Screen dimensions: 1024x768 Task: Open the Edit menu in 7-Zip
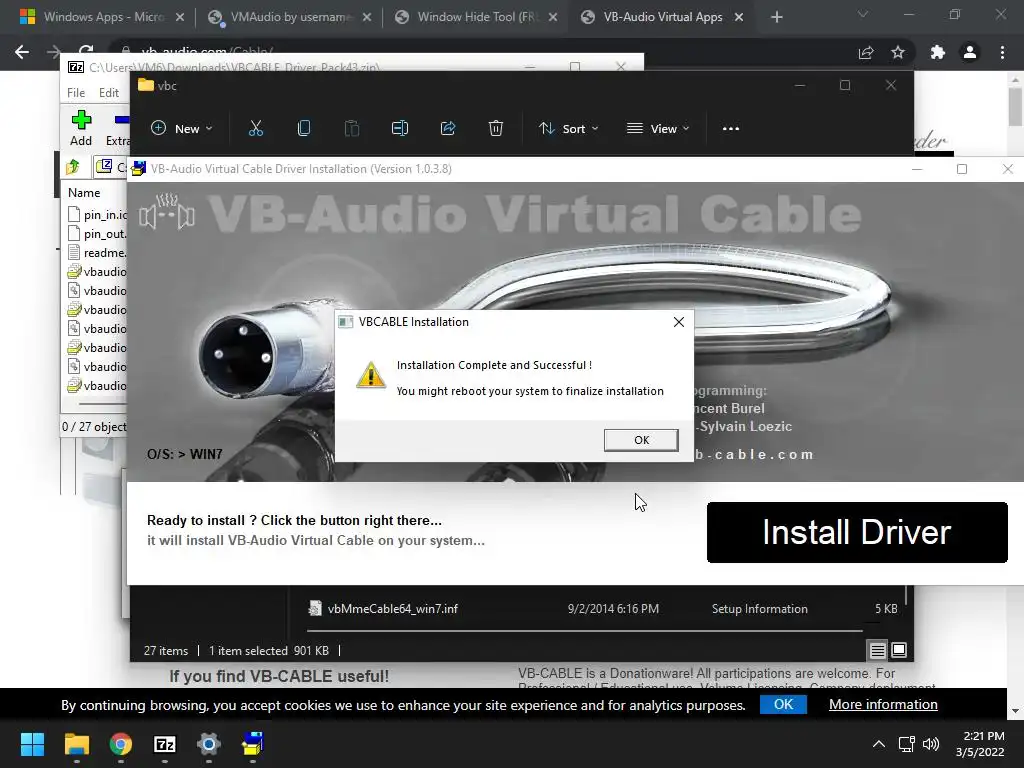tap(108, 93)
